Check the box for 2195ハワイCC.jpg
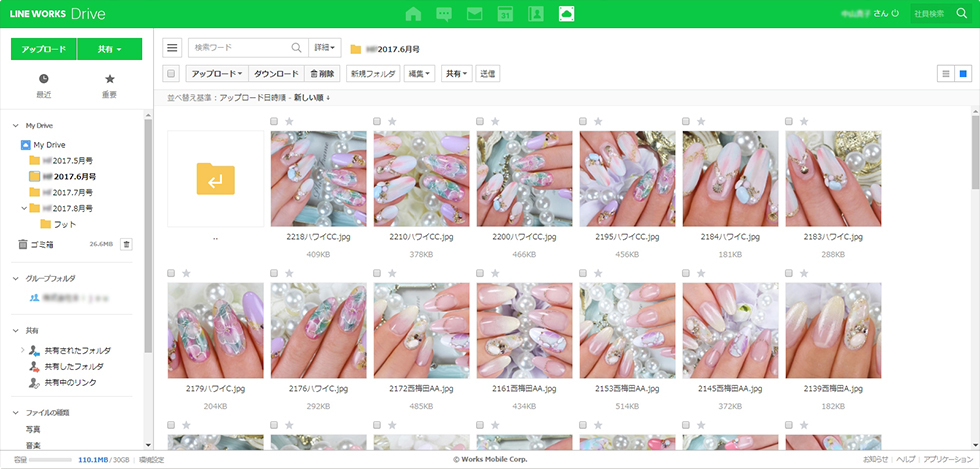The image size is (980, 469). click(x=583, y=121)
